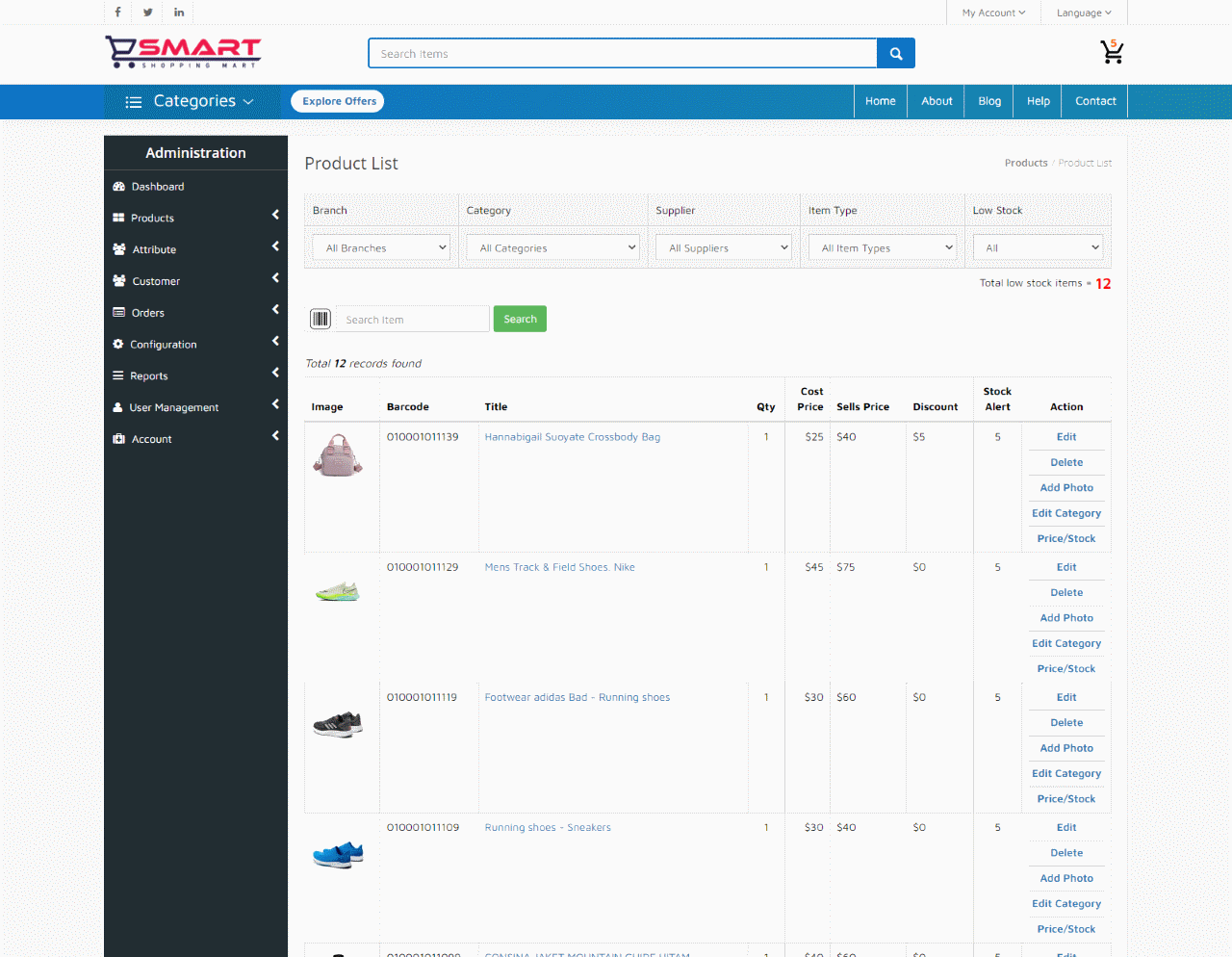Screen dimensions: 1232x957
Task: Open the shopping cart icon showing 5 items
Action: click(1112, 53)
